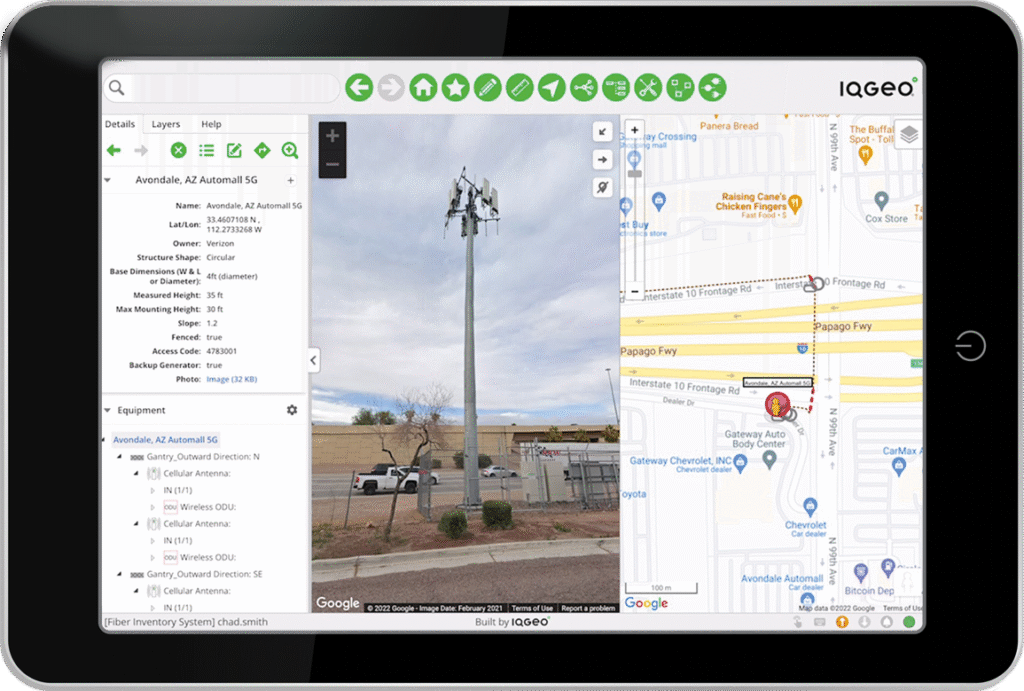Switch to the Layers tab
Screen dimensions: 1024x691
click(x=166, y=124)
